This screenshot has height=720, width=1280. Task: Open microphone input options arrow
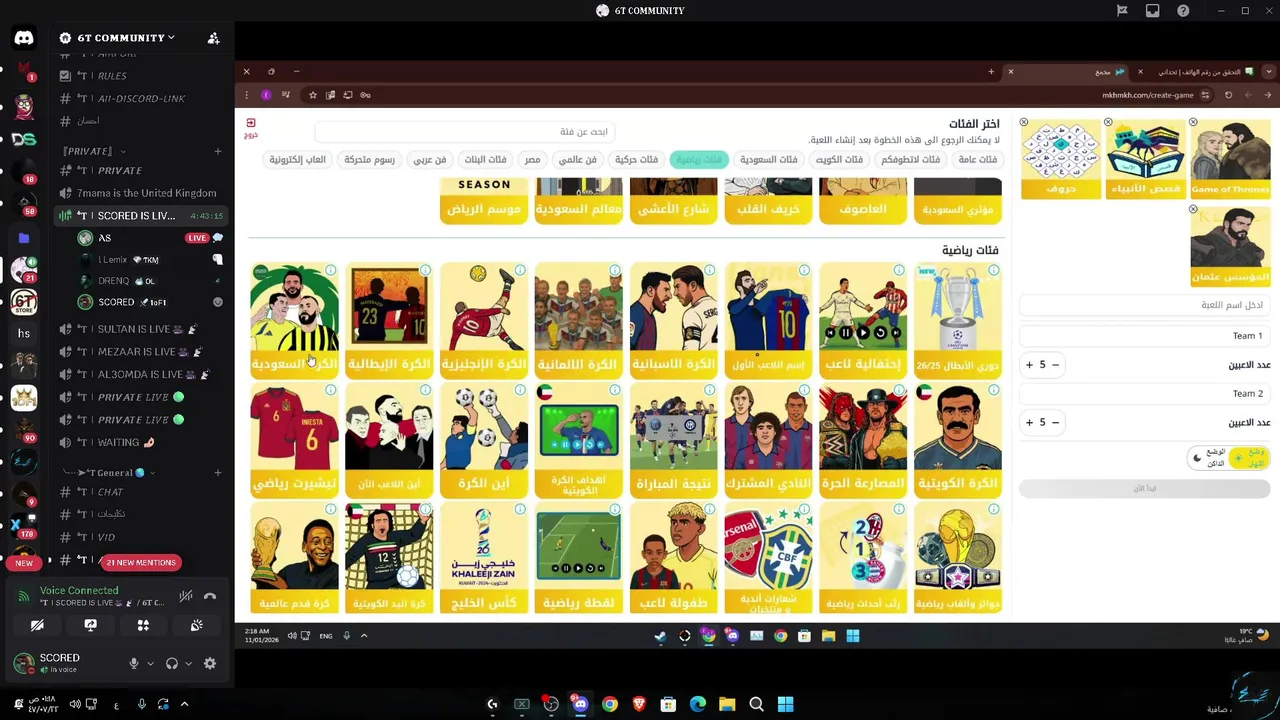pos(151,663)
